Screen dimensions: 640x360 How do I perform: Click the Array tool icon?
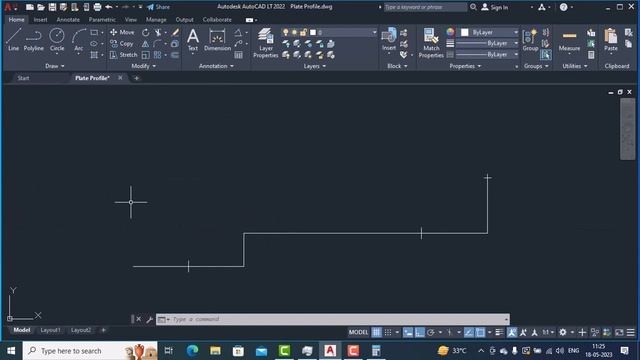click(158, 55)
